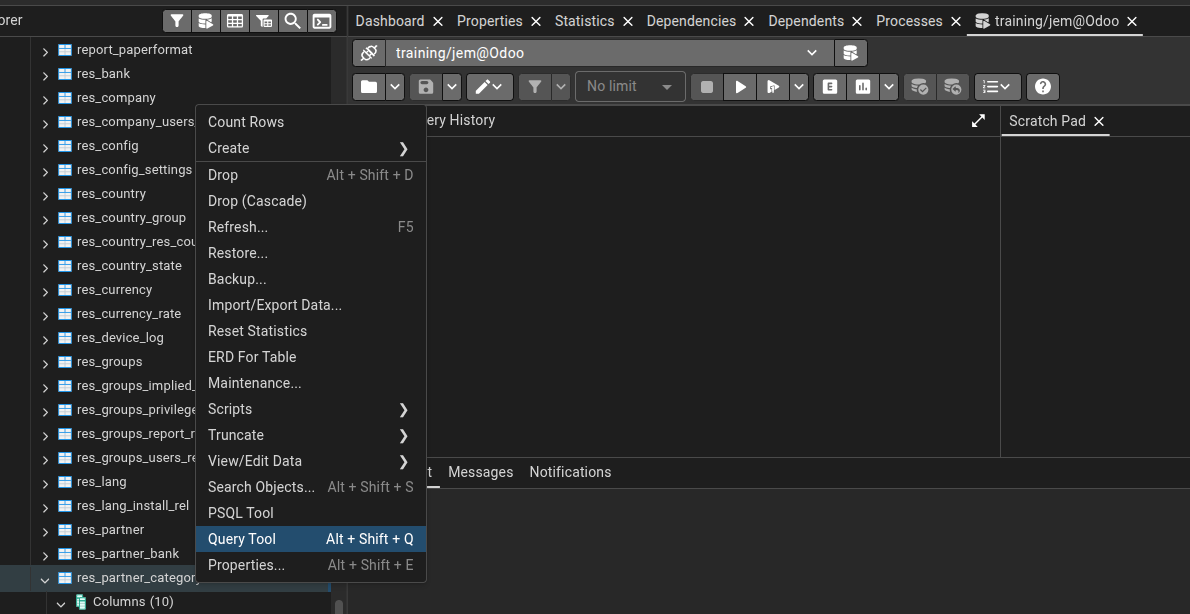Open the View/Edit Data submenu

pyautogui.click(x=311, y=461)
